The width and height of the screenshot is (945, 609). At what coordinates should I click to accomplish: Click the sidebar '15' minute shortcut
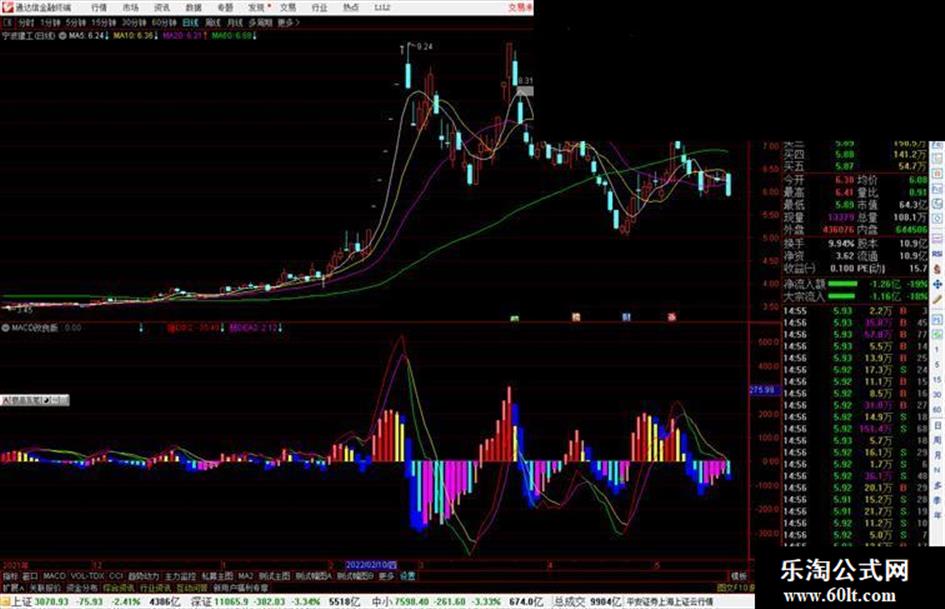pyautogui.click(x=937, y=380)
